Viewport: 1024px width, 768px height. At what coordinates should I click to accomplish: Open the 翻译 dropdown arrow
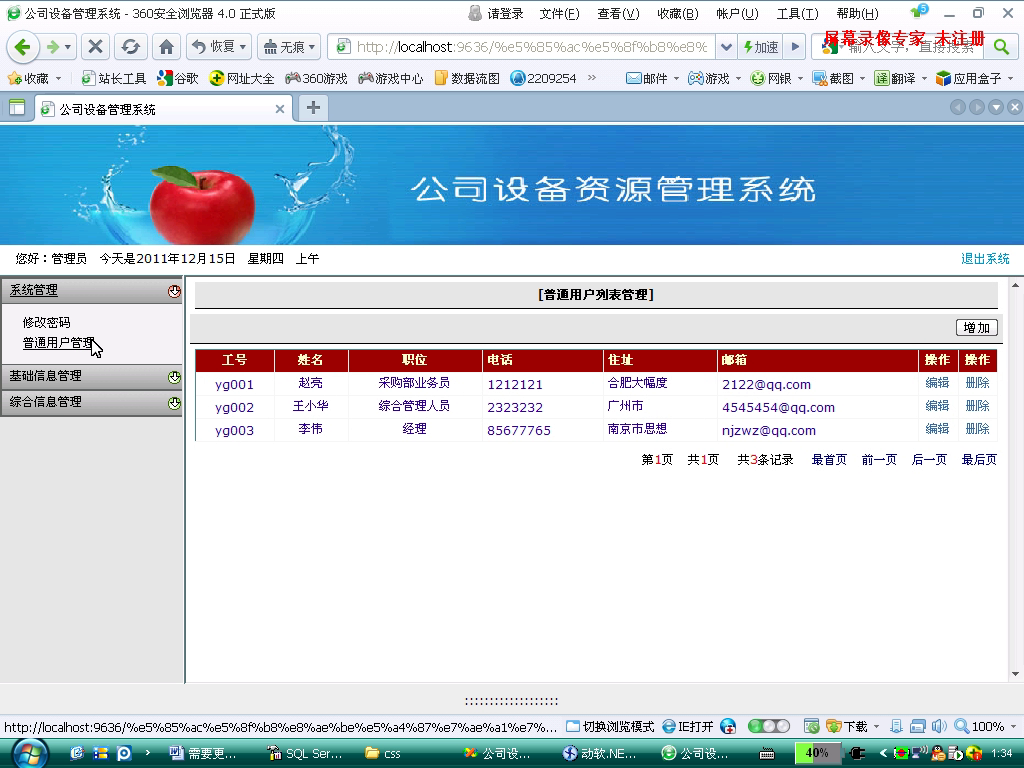pyautogui.click(x=924, y=78)
